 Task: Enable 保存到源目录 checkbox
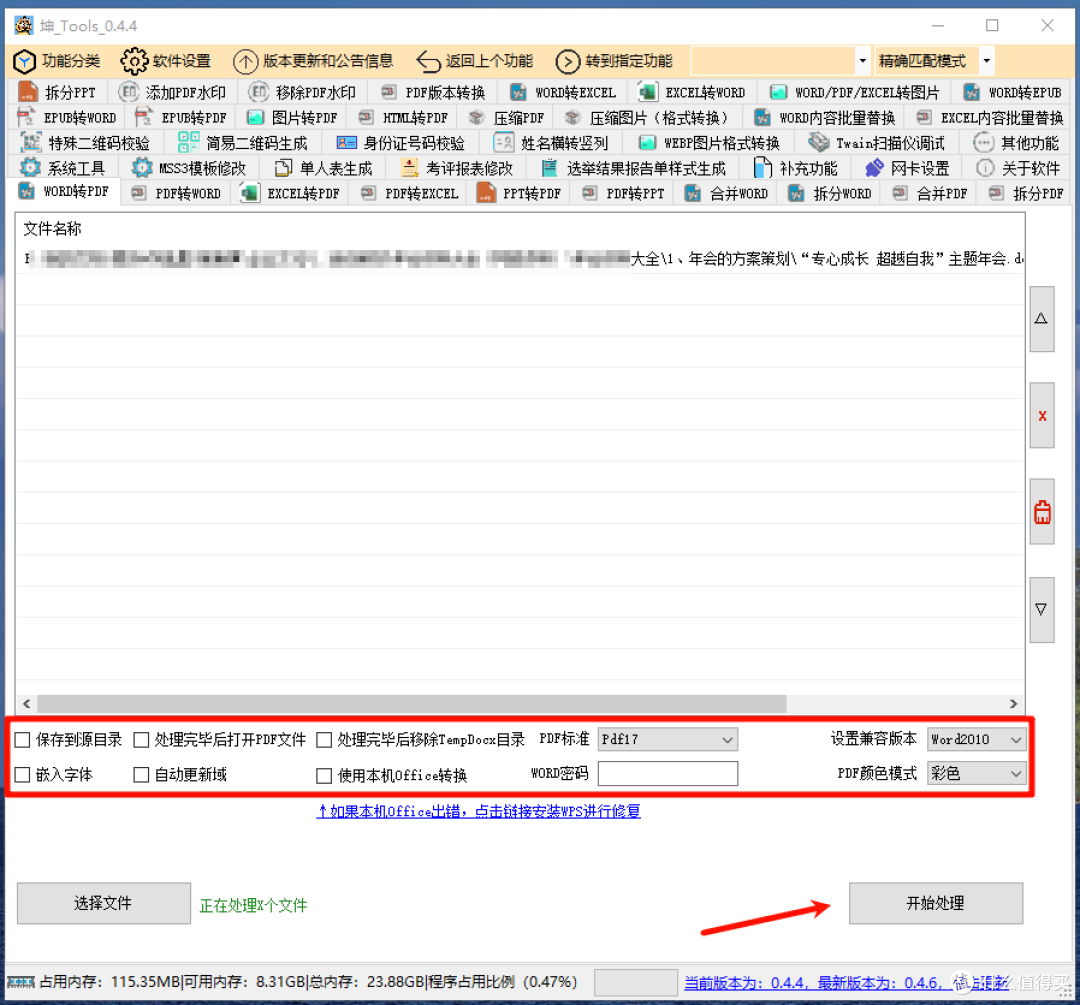tap(23, 740)
